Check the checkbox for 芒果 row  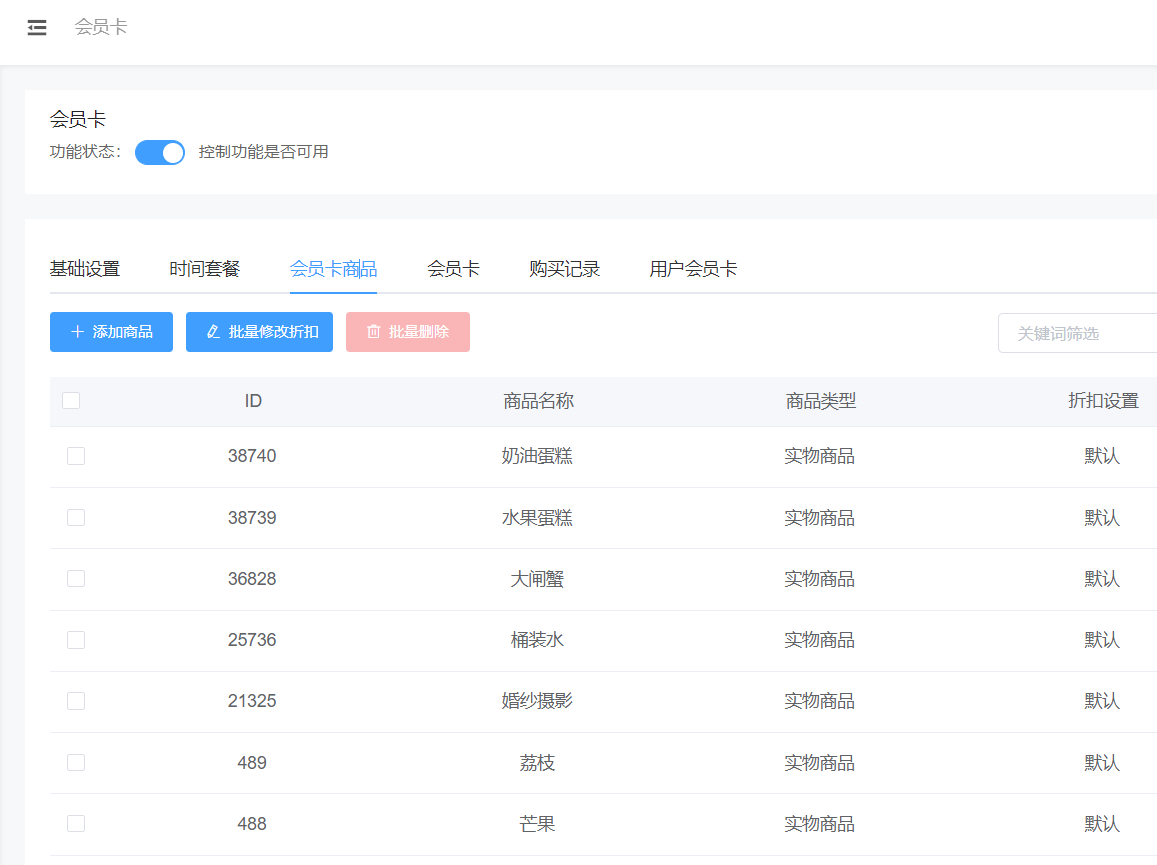coord(76,824)
